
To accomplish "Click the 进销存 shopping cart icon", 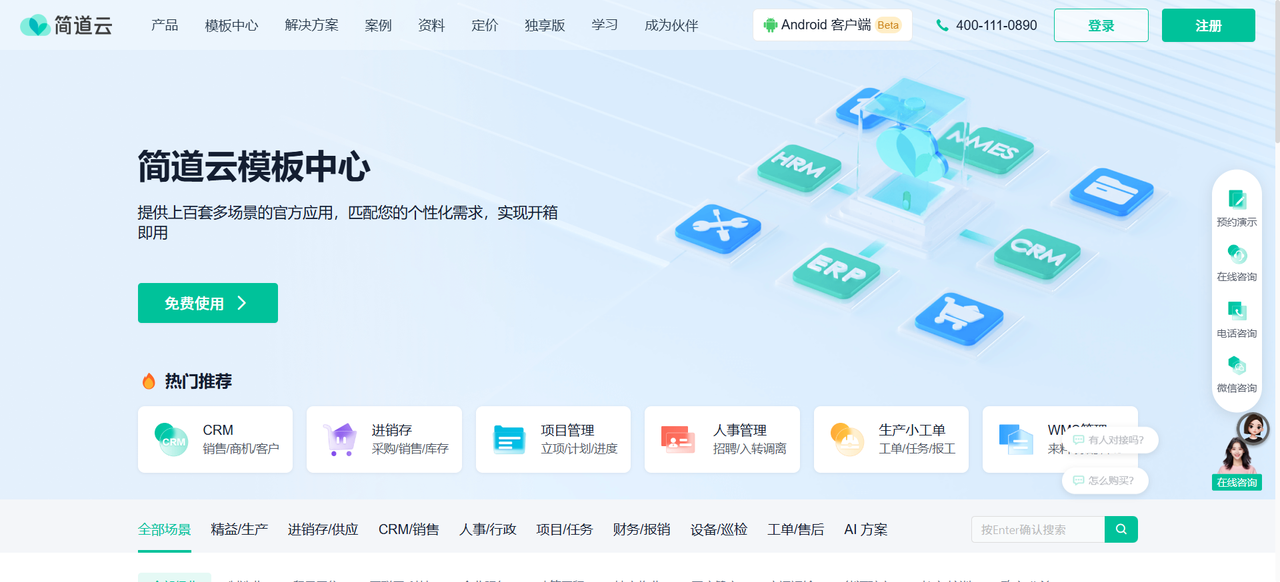I will [340, 439].
